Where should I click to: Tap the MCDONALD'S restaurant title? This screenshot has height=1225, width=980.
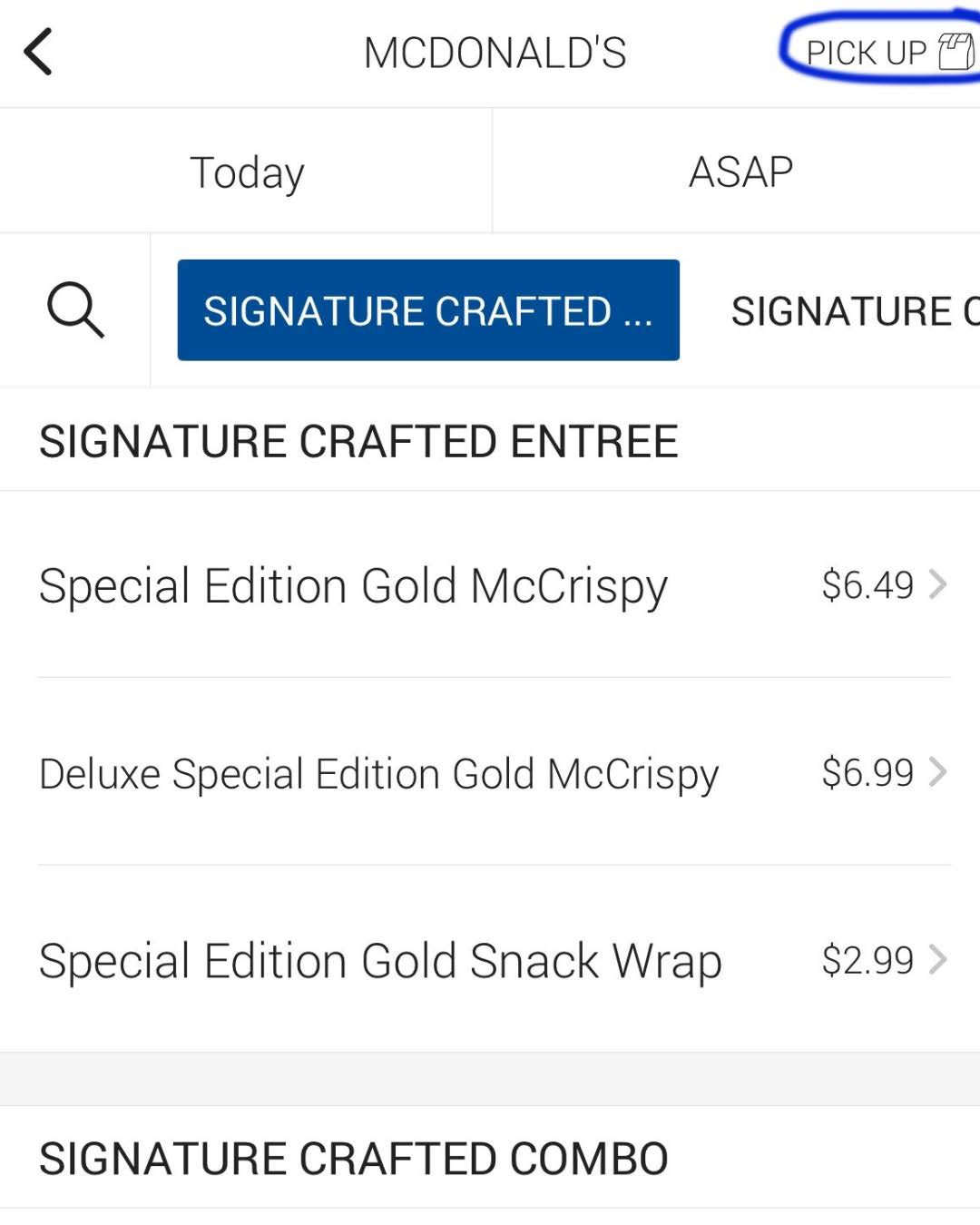click(x=495, y=53)
